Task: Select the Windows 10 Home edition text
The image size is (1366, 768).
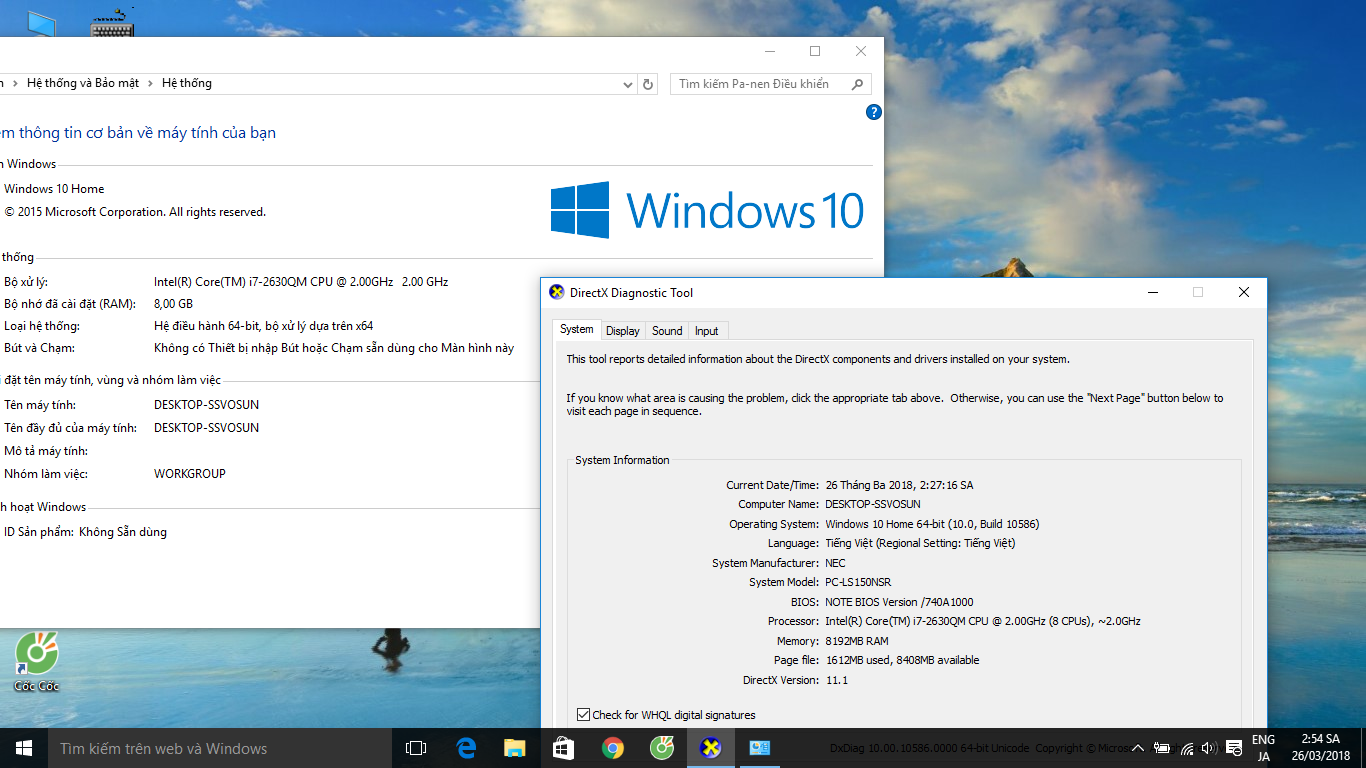Action: pyautogui.click(x=54, y=189)
